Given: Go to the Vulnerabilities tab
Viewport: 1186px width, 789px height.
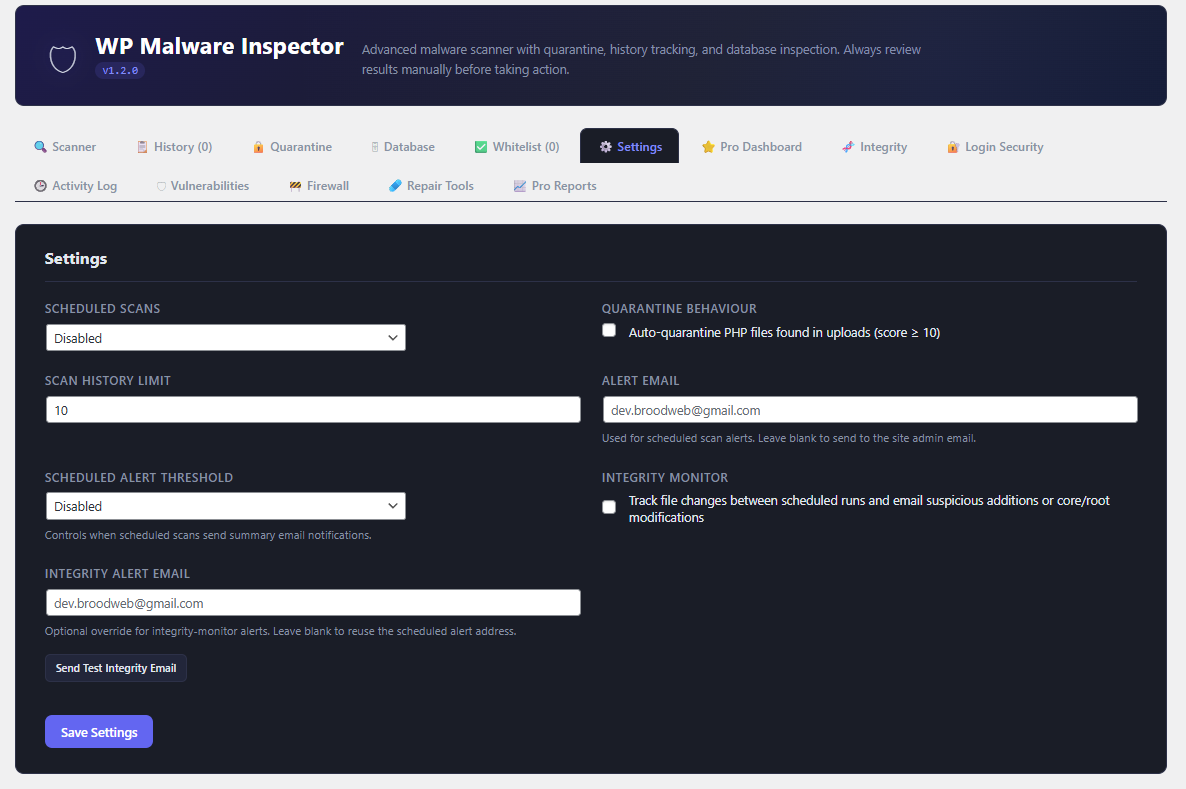Looking at the screenshot, I should coord(202,186).
